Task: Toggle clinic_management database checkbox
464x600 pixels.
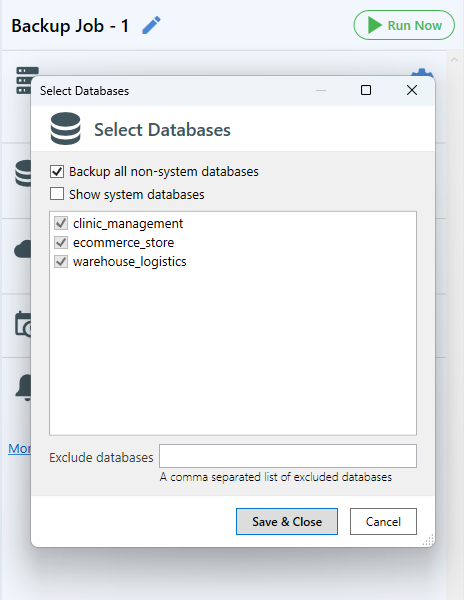Action: [x=61, y=223]
